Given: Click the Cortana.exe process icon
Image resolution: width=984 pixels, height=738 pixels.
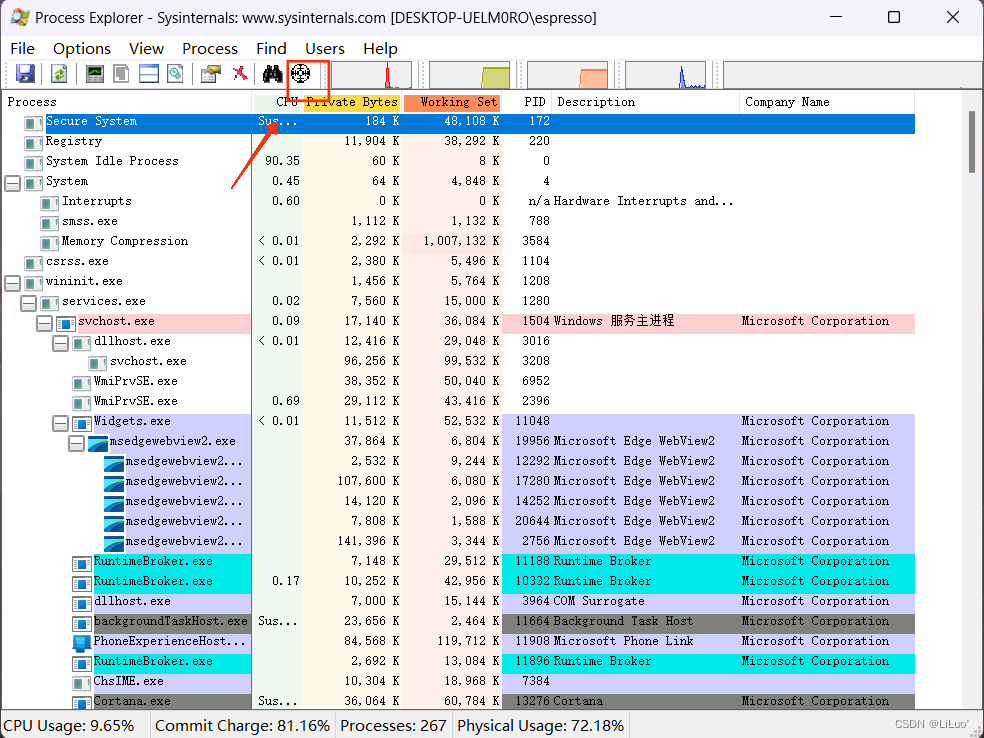Looking at the screenshot, I should click(x=82, y=703).
